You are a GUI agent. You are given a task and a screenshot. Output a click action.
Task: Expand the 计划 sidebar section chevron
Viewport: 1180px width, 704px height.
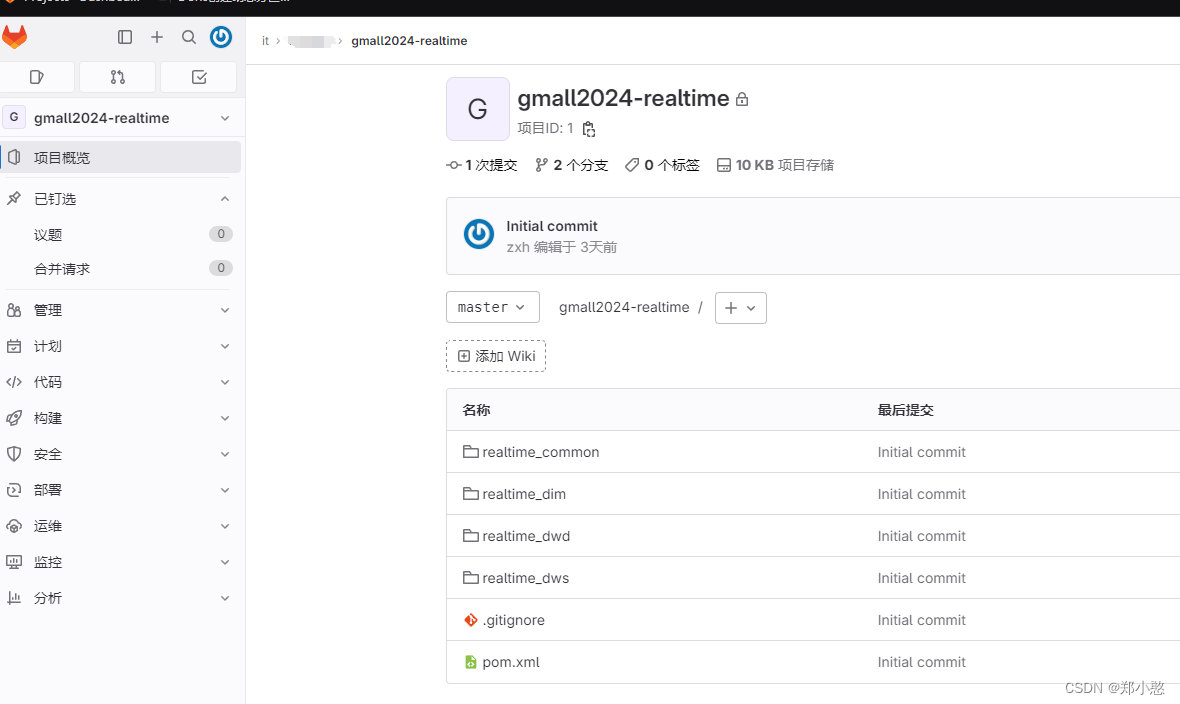(x=224, y=346)
